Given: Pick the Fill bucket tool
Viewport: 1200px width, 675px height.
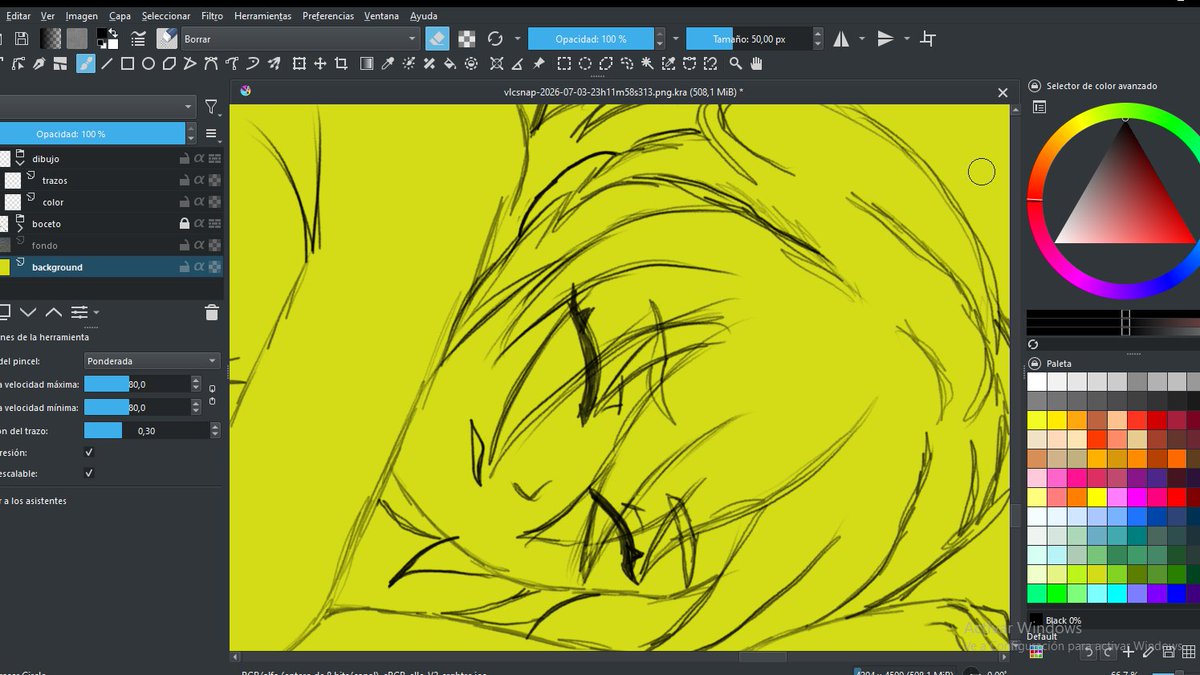Looking at the screenshot, I should pos(450,64).
